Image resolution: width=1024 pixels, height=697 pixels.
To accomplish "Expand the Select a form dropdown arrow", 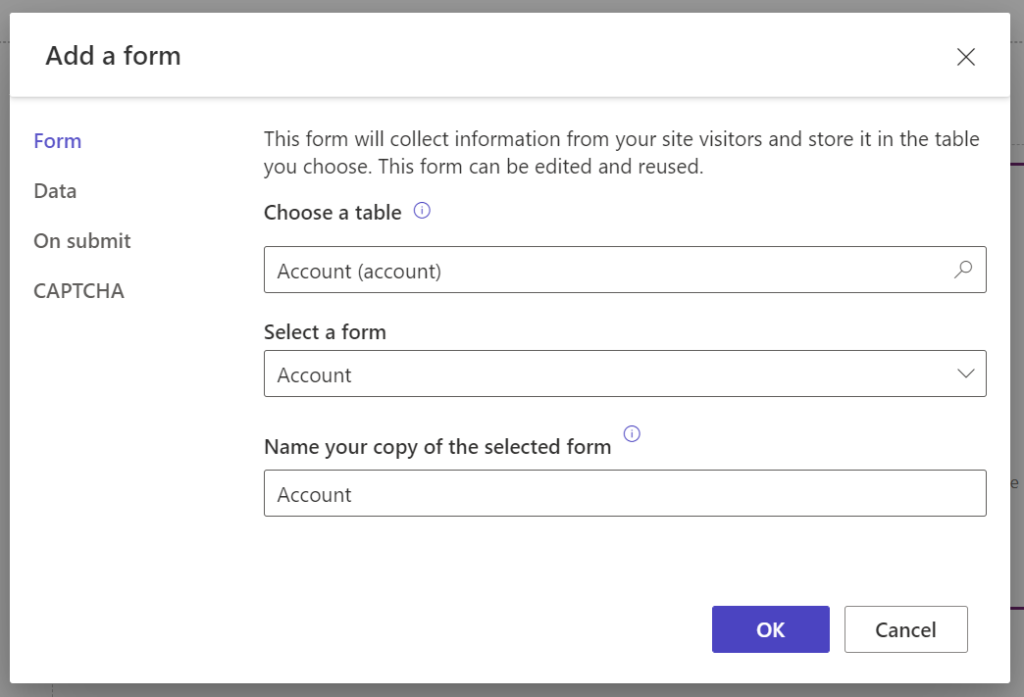I will tap(966, 374).
